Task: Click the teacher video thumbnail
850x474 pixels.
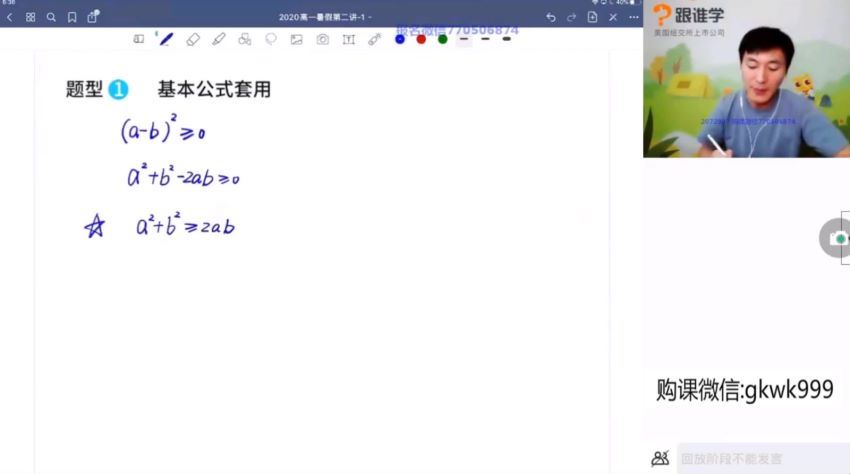Action: pyautogui.click(x=746, y=79)
